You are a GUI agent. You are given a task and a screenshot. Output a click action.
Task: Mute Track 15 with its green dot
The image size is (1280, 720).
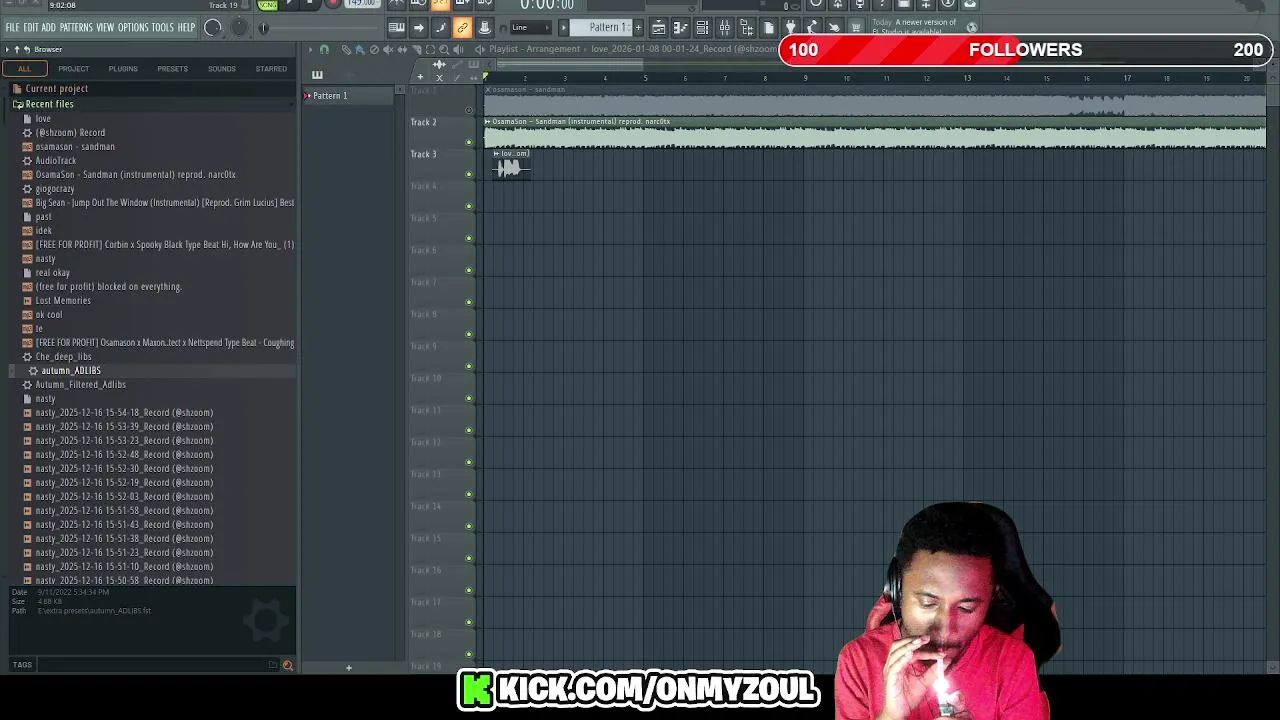point(469,558)
